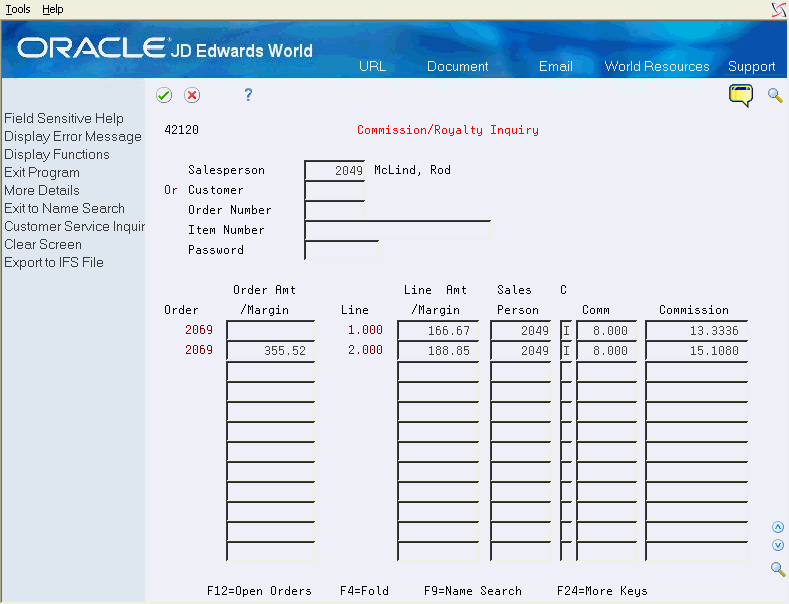Click the green checkmark OK icon
Viewport: 789px width, 604px height.
pyautogui.click(x=164, y=95)
